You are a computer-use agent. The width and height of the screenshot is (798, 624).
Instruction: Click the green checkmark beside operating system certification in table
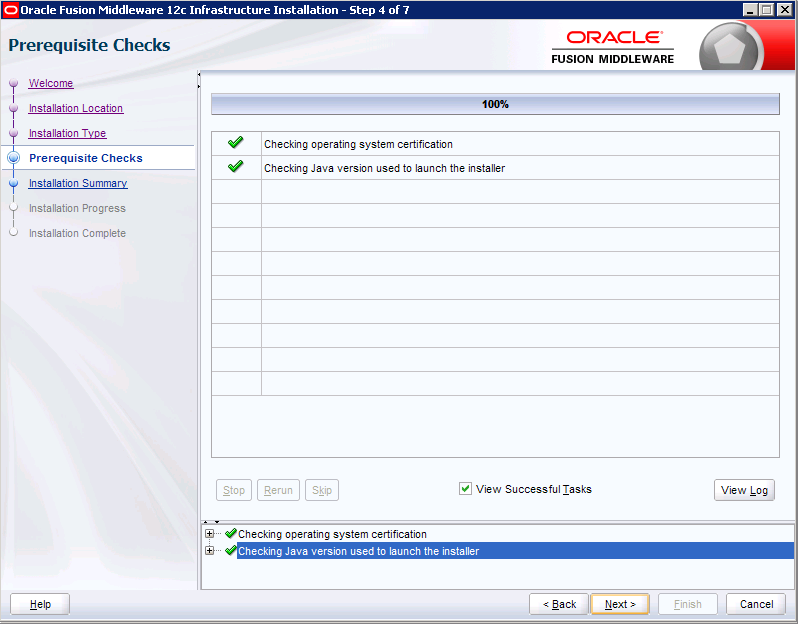tap(235, 143)
